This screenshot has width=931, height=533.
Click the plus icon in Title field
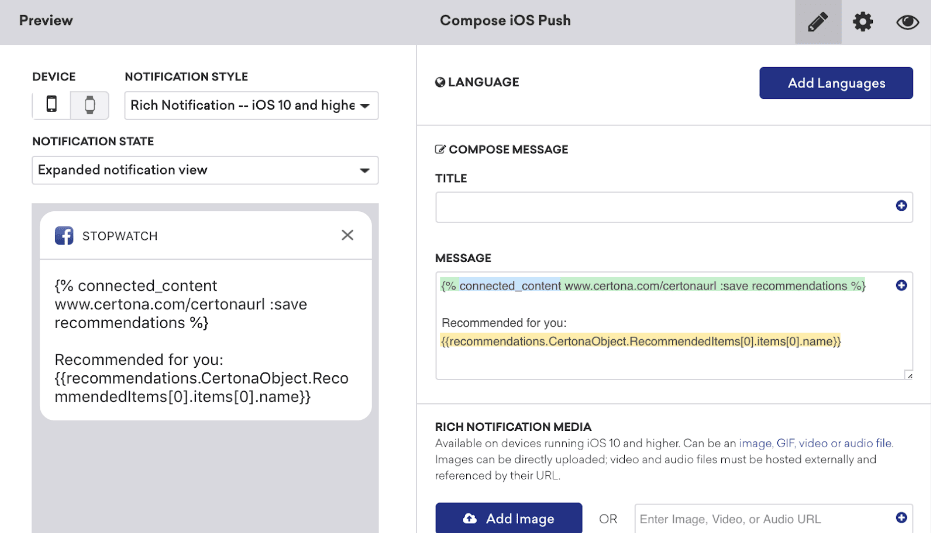point(901,206)
